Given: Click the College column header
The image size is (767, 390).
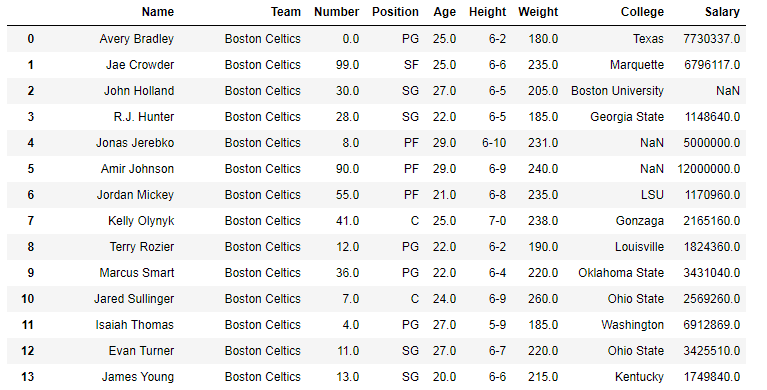Looking at the screenshot, I should [x=642, y=12].
